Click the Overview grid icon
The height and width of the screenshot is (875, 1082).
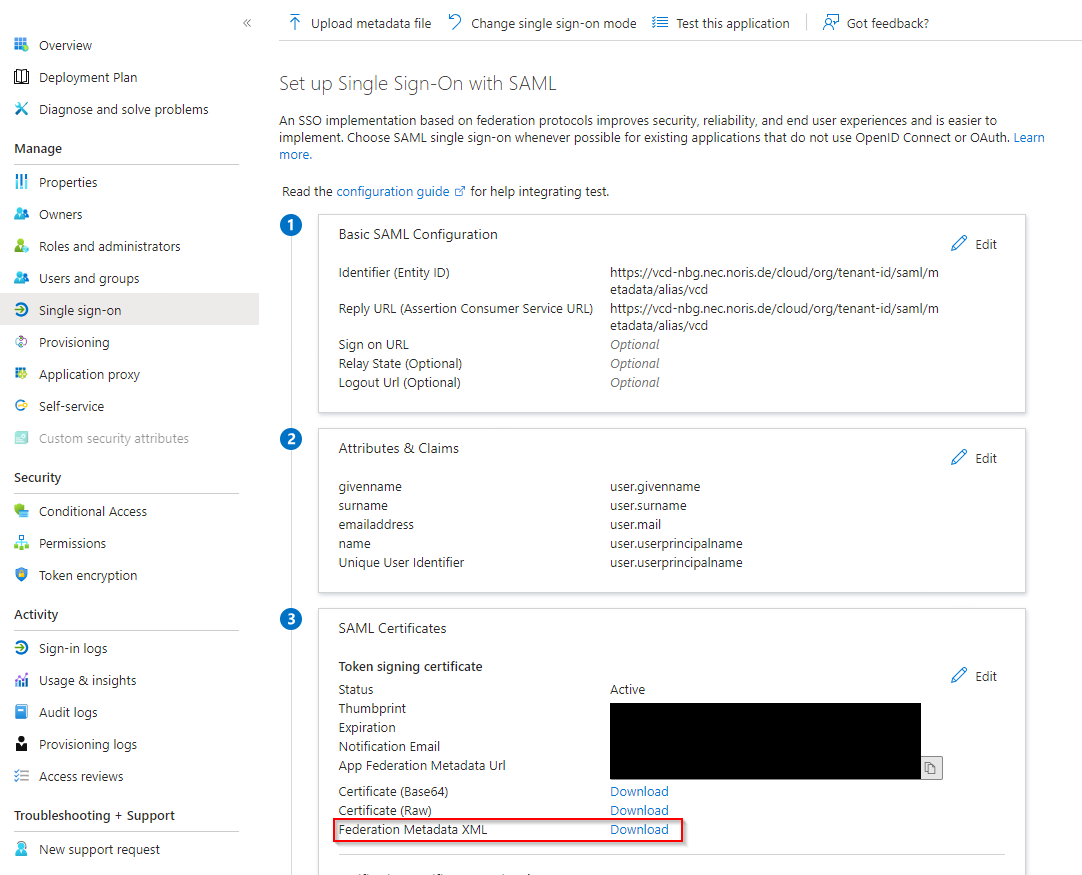pos(21,45)
